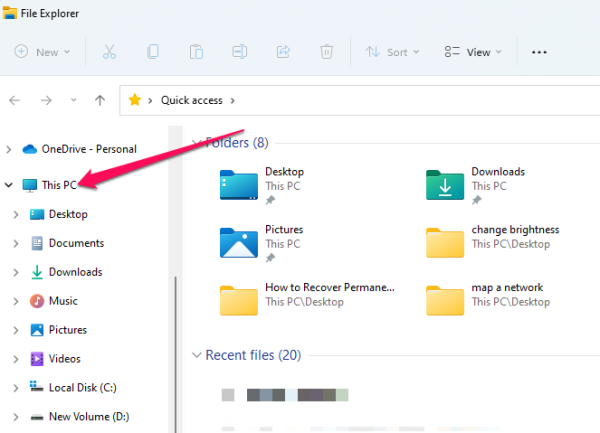Screen dimensions: 600x433
Task: Click the Cut scissors icon in toolbar
Action: (x=110, y=52)
